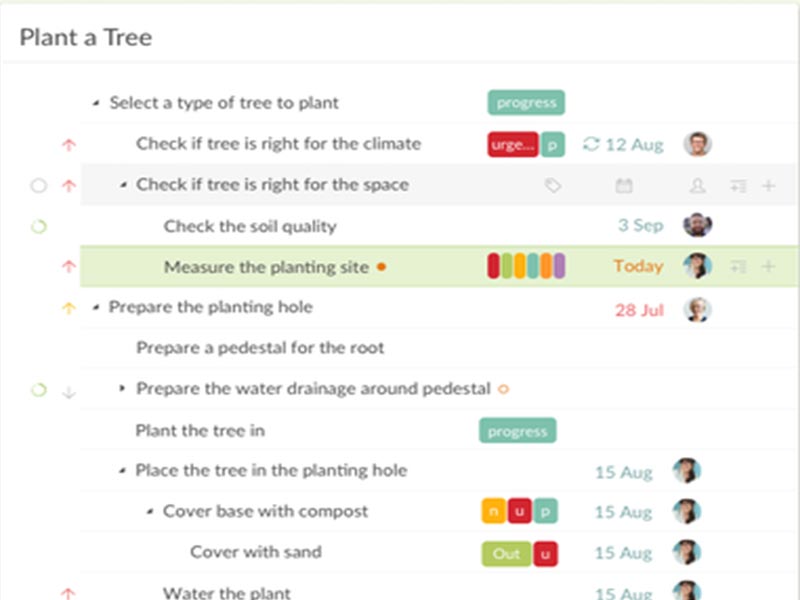The width and height of the screenshot is (800, 600).
Task: Toggle status circle beside 'Check the soil quality'
Action: (x=38, y=226)
